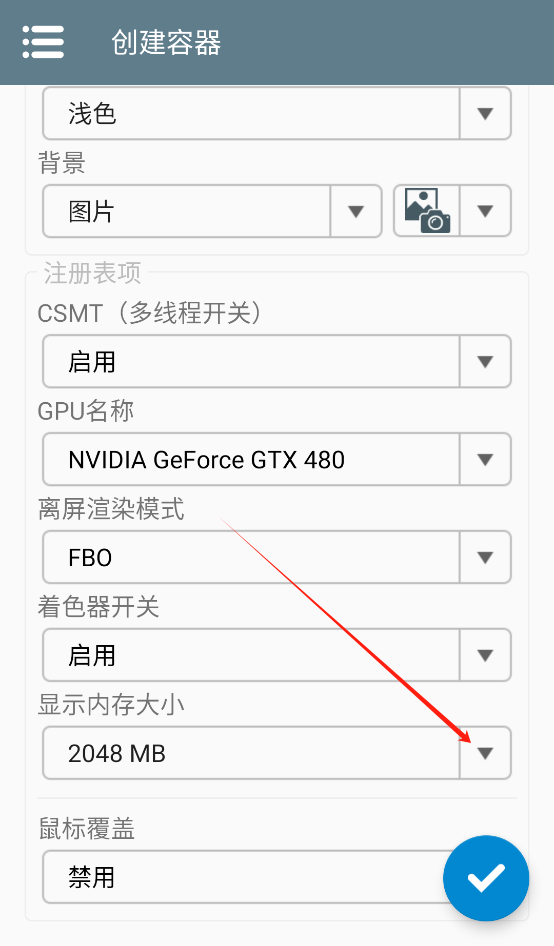The image size is (554, 946).
Task: Tap the blue checkmark confirm button
Action: click(x=486, y=878)
